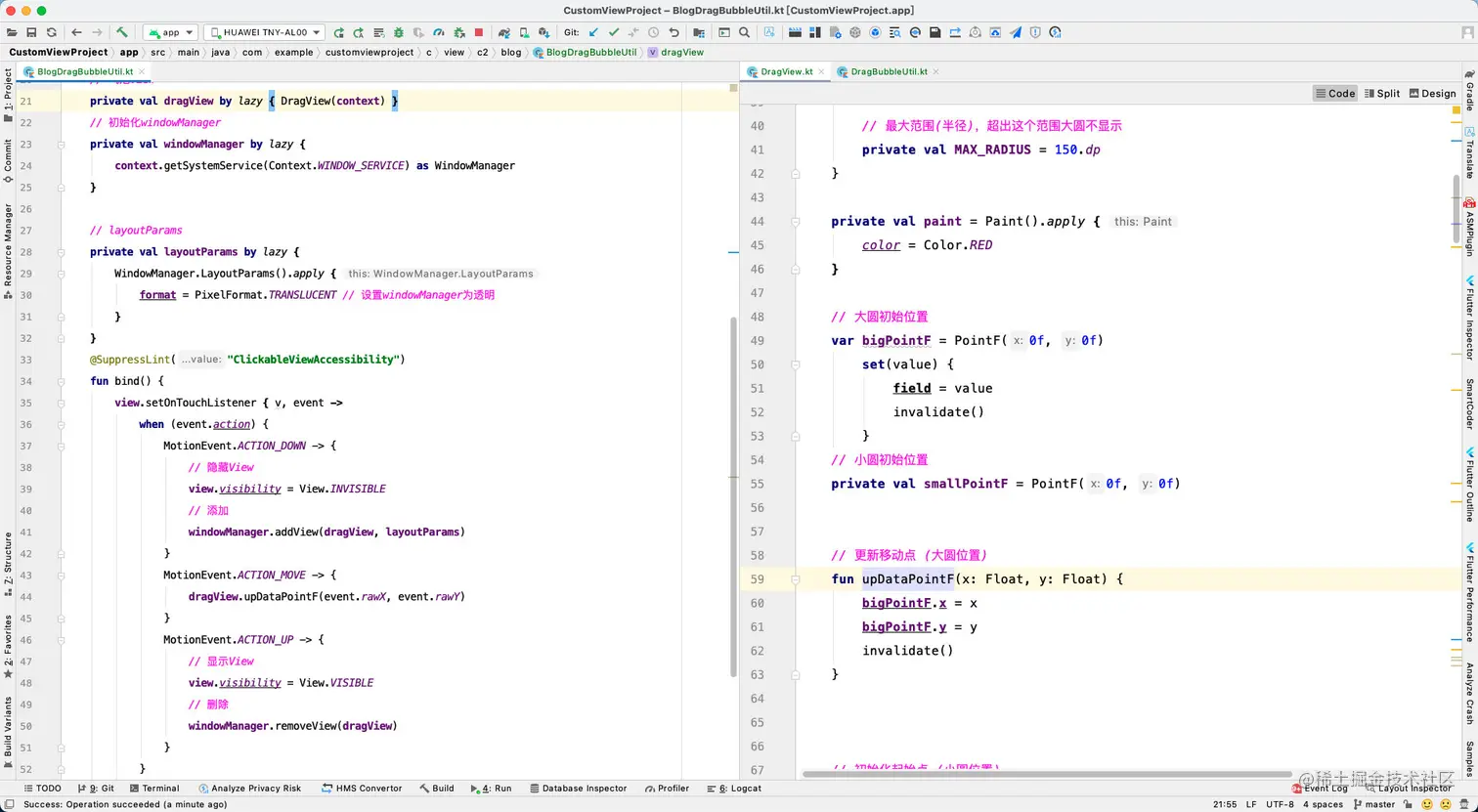Image resolution: width=1478 pixels, height=812 pixels.
Task: Click the Search everywhere magnifier icon
Action: (745, 32)
